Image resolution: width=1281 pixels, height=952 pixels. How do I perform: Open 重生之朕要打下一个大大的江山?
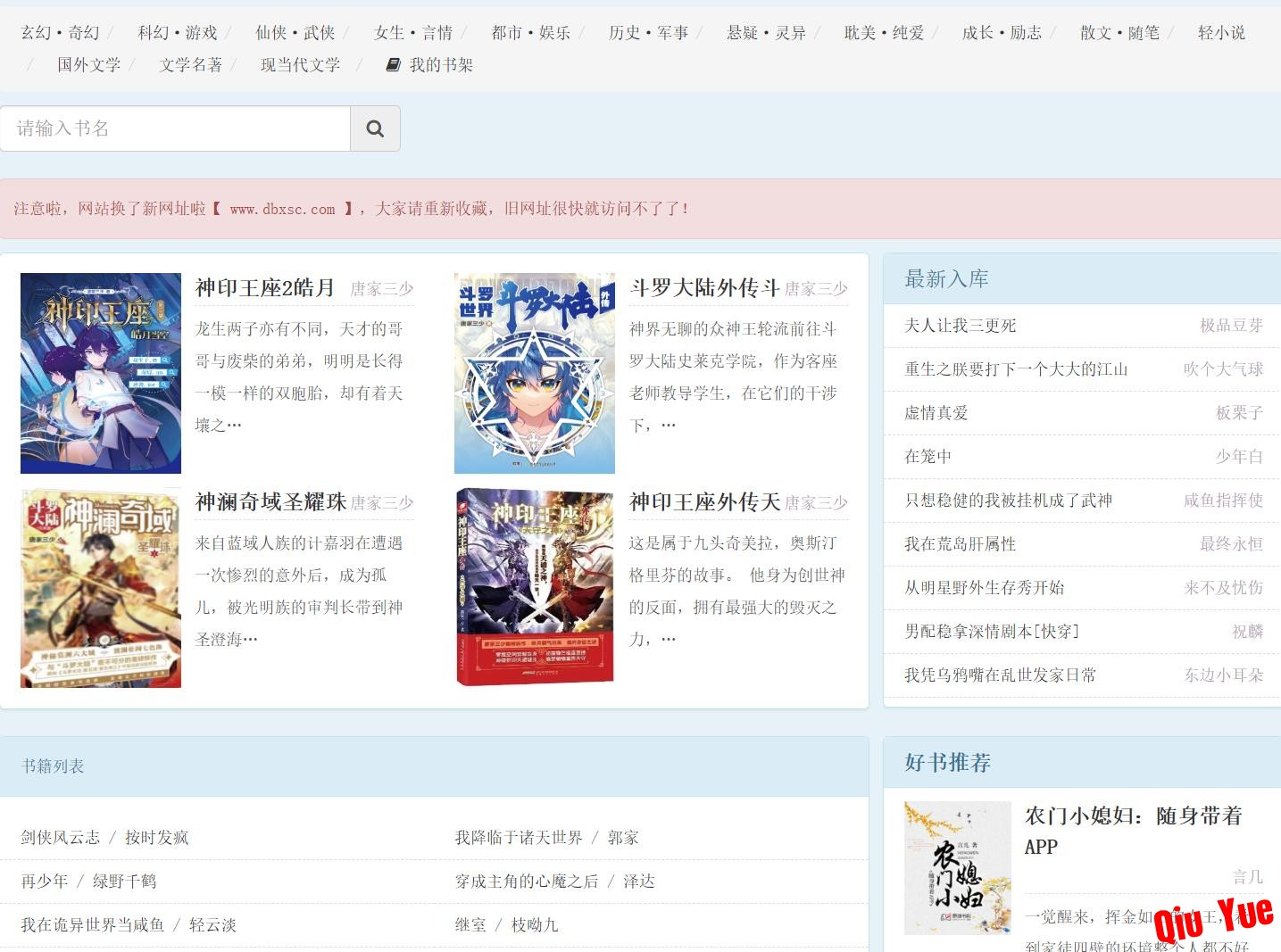tap(1016, 369)
